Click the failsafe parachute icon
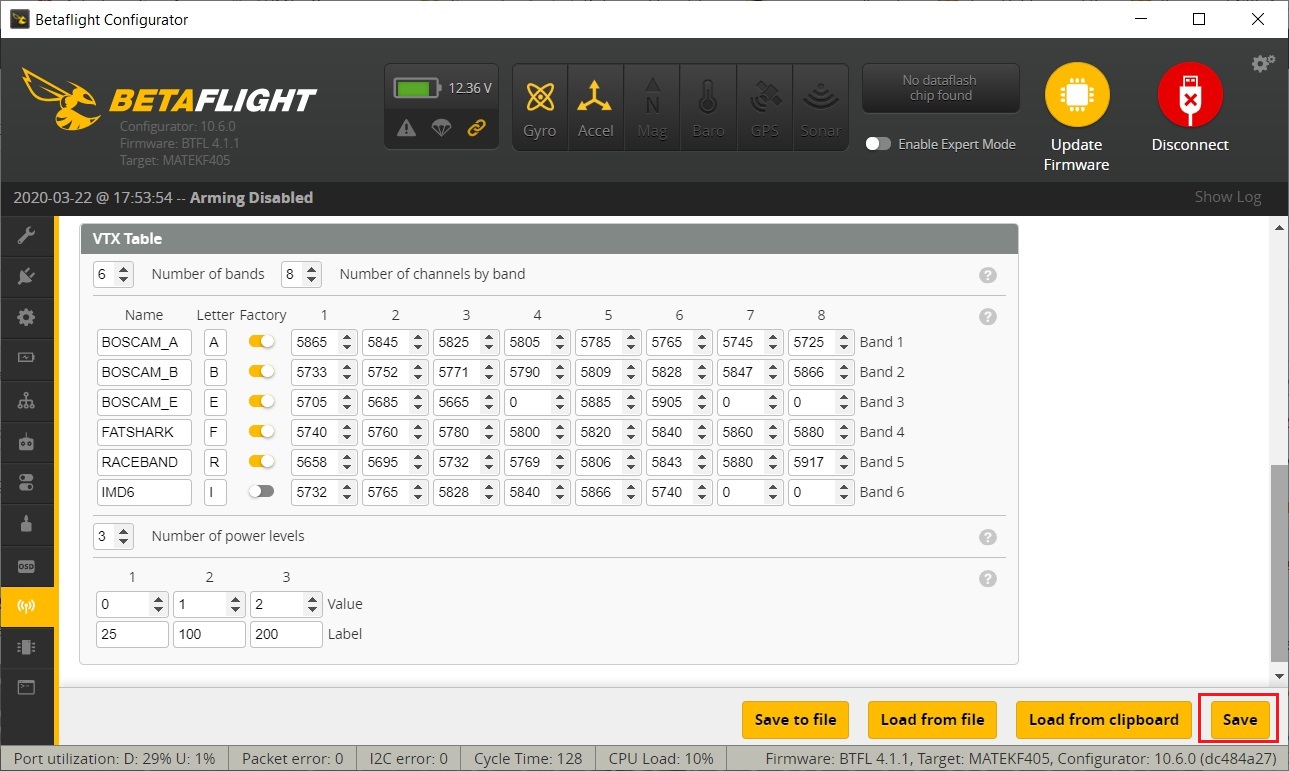This screenshot has height=771, width=1289. click(441, 127)
